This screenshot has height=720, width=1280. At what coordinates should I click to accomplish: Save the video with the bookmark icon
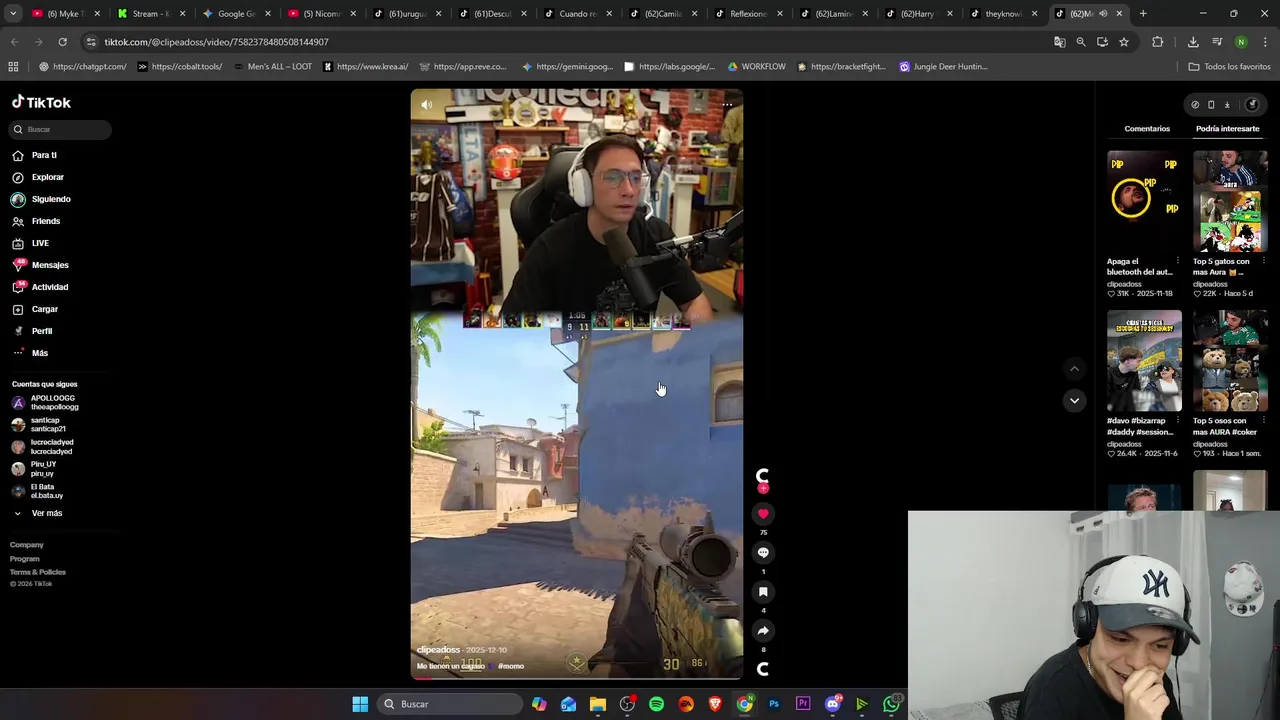tap(763, 592)
